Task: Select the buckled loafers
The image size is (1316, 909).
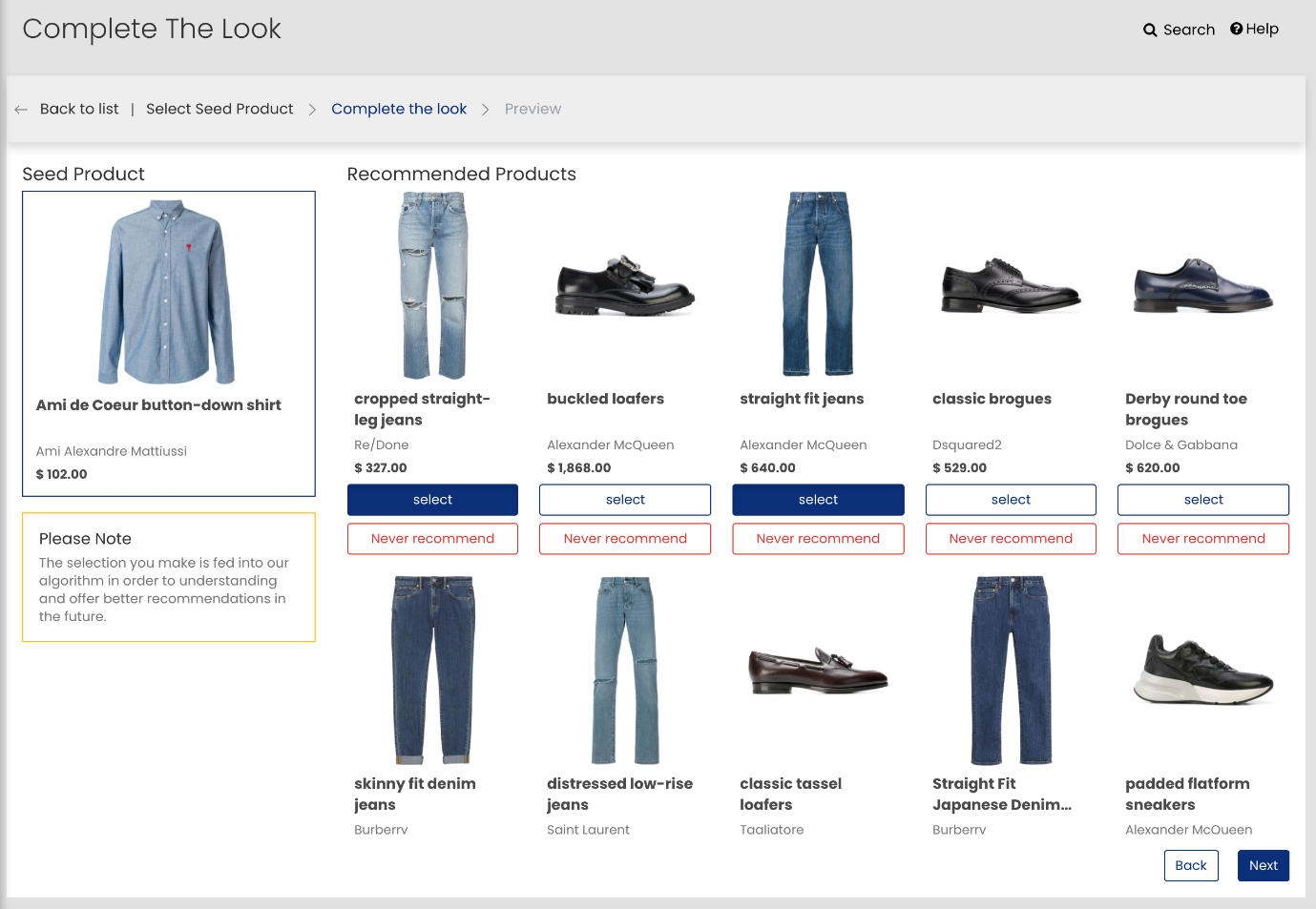Action: tap(625, 500)
